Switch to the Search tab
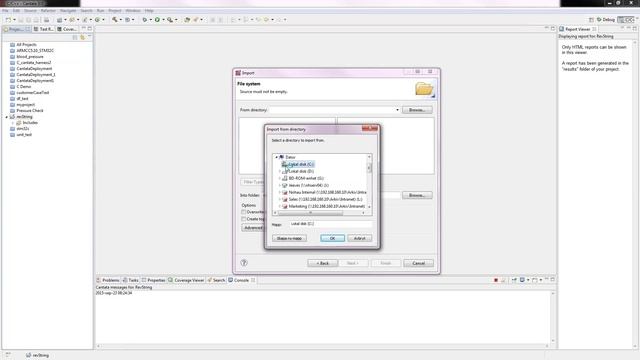 216,280
